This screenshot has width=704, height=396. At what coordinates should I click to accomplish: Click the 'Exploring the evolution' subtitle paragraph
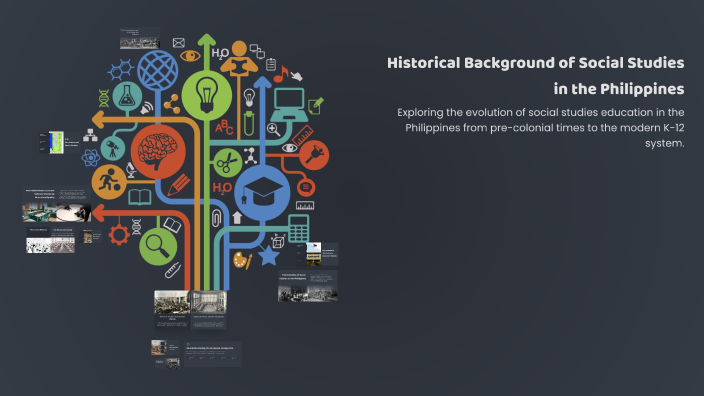pos(541,128)
